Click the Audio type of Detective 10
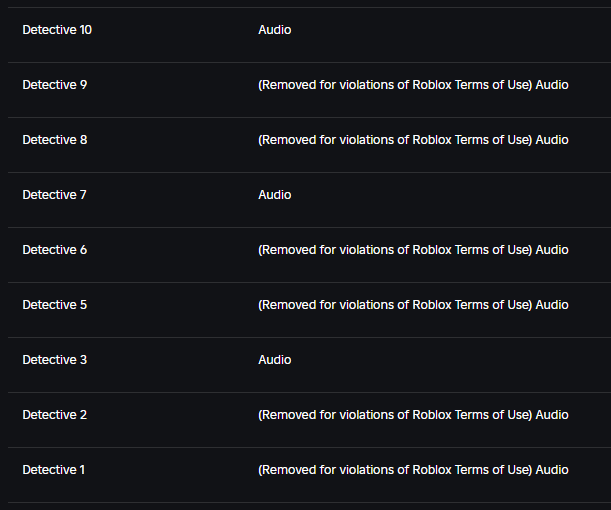The width and height of the screenshot is (611, 510). (275, 30)
